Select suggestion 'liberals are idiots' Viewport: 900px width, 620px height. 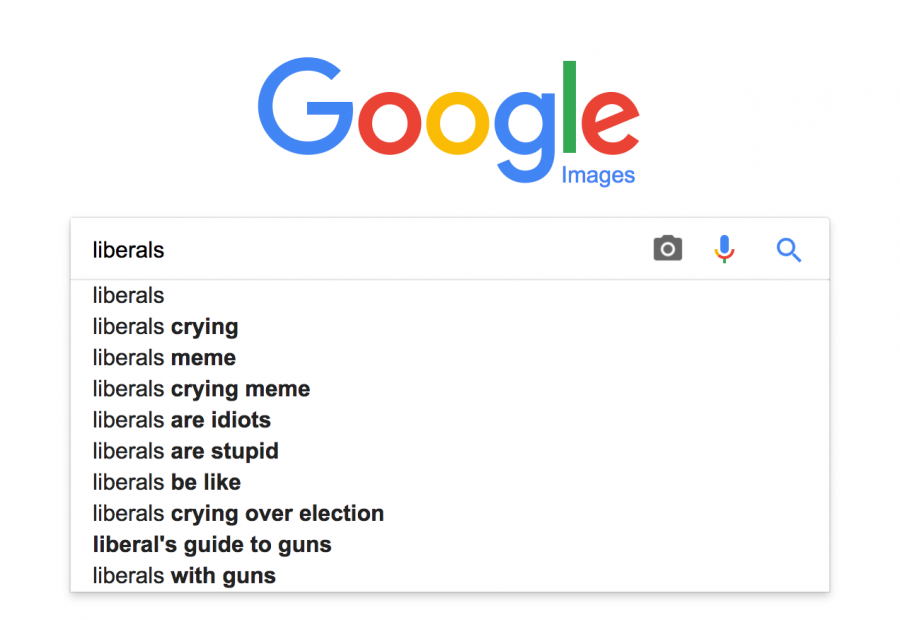pos(449,420)
